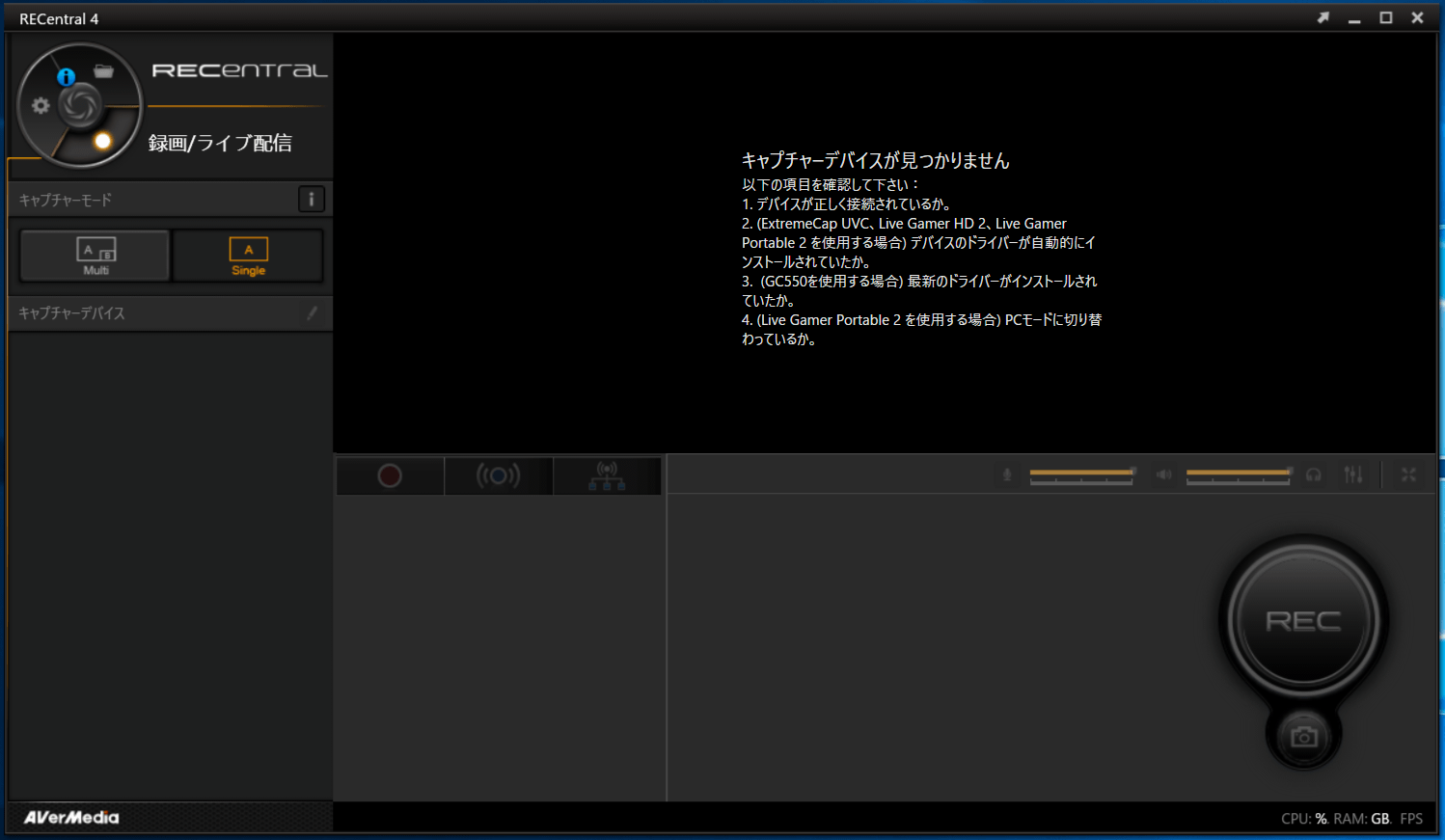Enter fullscreen preview mode
Viewport: 1445px width, 840px height.
click(1408, 474)
